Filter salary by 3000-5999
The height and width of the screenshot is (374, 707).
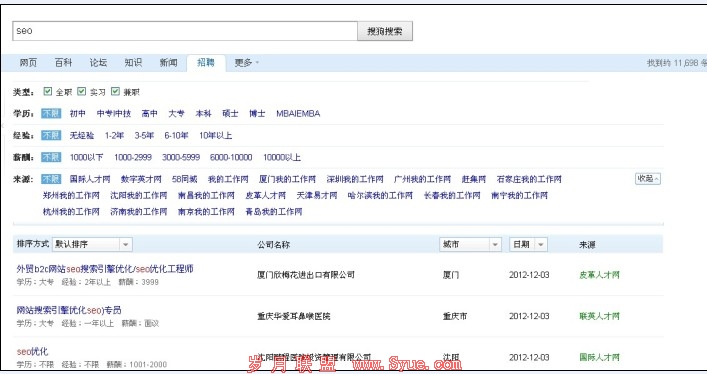pyautogui.click(x=181, y=157)
